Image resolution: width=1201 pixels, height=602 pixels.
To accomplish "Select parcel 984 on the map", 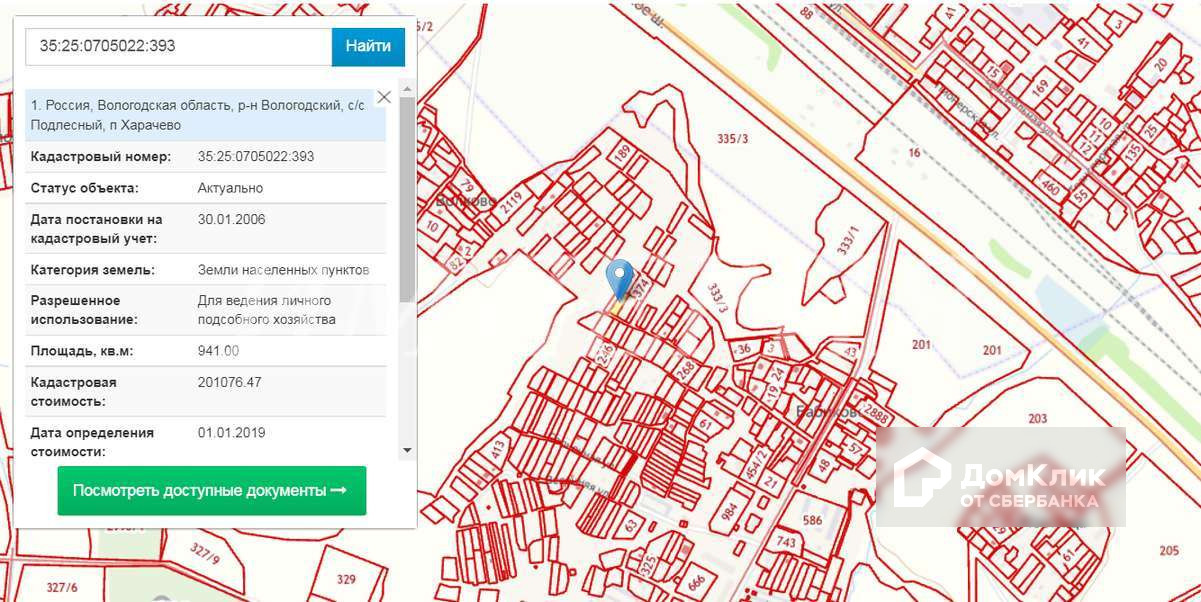I will pyautogui.click(x=726, y=509).
